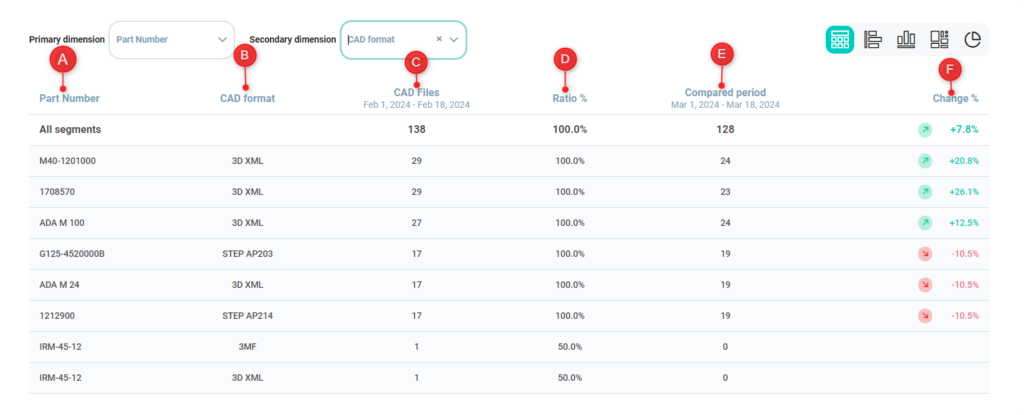The height and width of the screenshot is (415, 1024).
Task: Clear the CAD format secondary dimension
Action: pyautogui.click(x=439, y=40)
